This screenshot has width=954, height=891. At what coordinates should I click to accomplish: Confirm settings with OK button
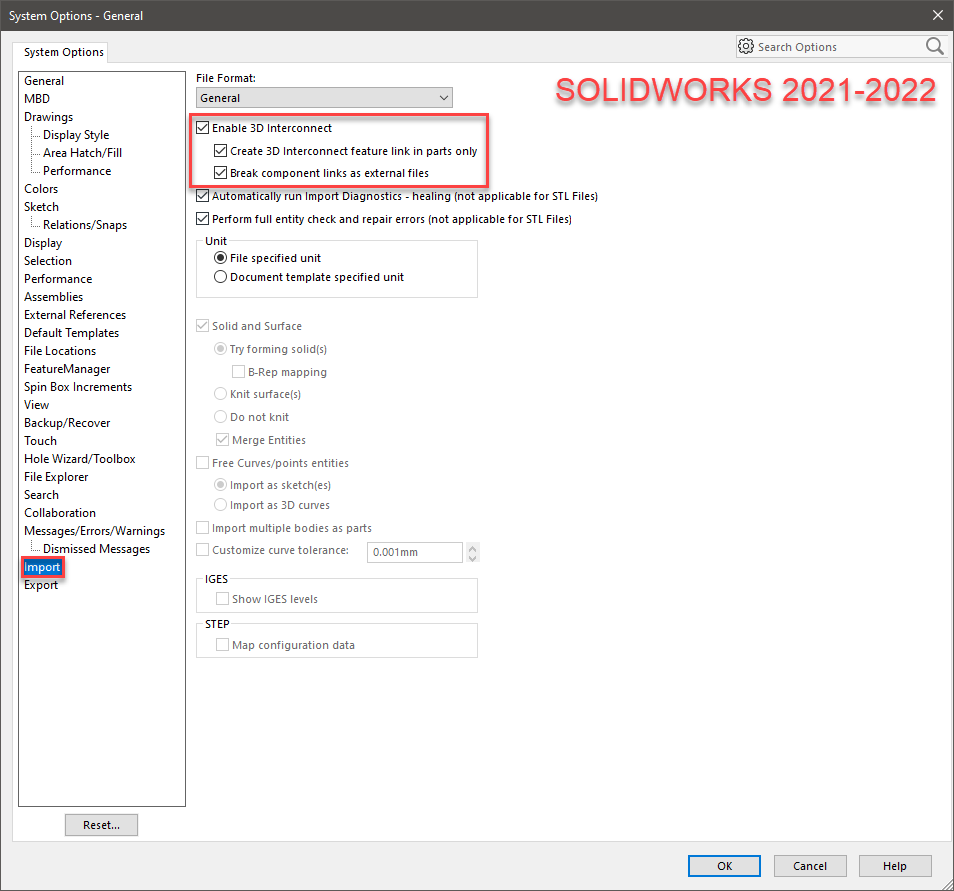pyautogui.click(x=724, y=866)
